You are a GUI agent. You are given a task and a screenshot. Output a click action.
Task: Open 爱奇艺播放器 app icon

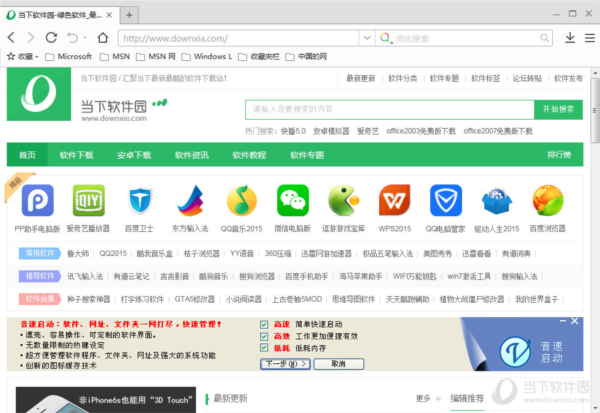[x=88, y=200]
